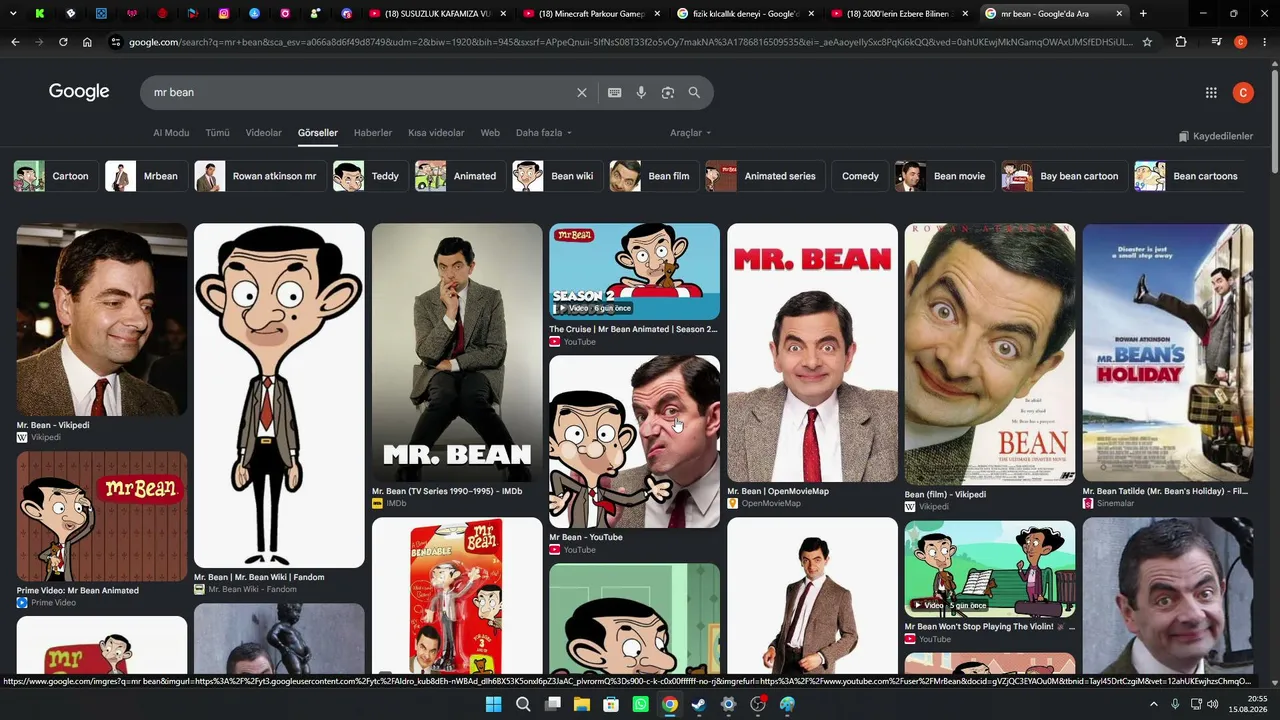Select the Web results tab
The width and height of the screenshot is (1280, 720).
tap(490, 133)
